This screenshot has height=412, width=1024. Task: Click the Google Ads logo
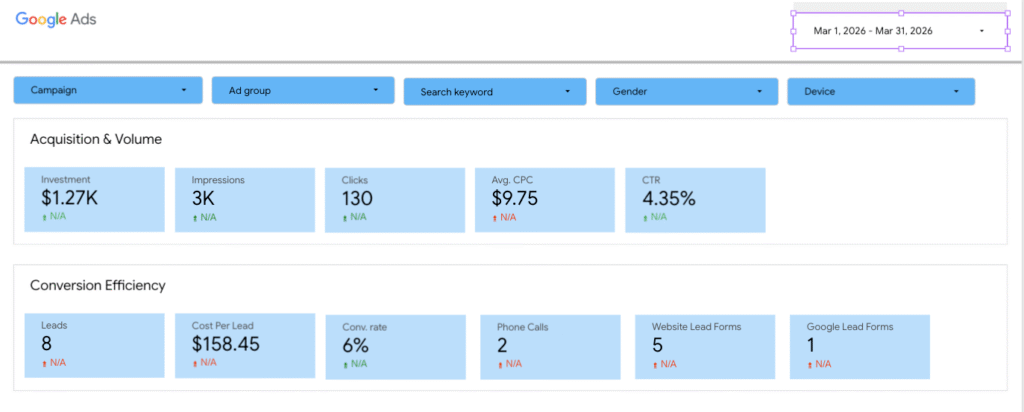[56, 19]
